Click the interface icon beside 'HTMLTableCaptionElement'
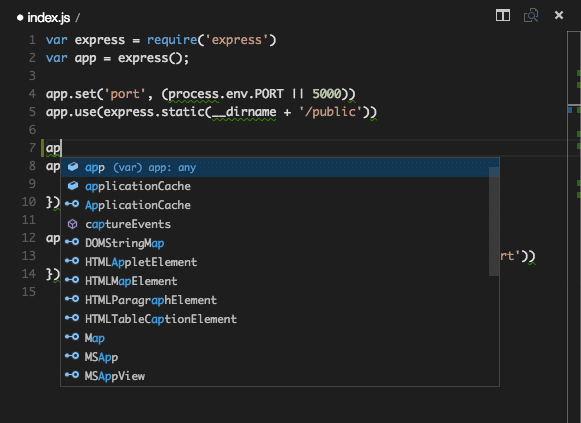Screen dimensions: 581x423 (72, 318)
